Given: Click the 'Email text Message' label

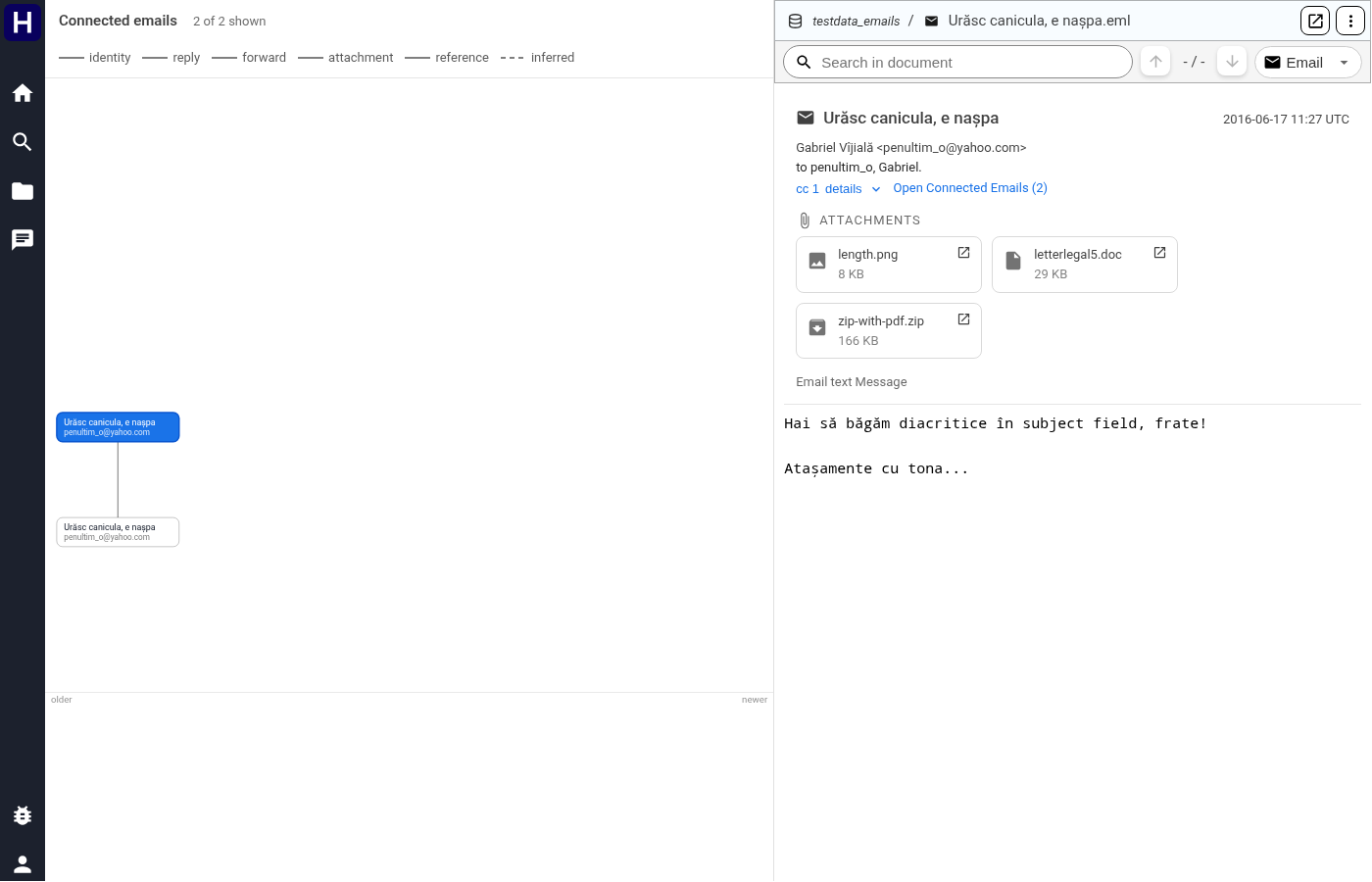Looking at the screenshot, I should 852,382.
